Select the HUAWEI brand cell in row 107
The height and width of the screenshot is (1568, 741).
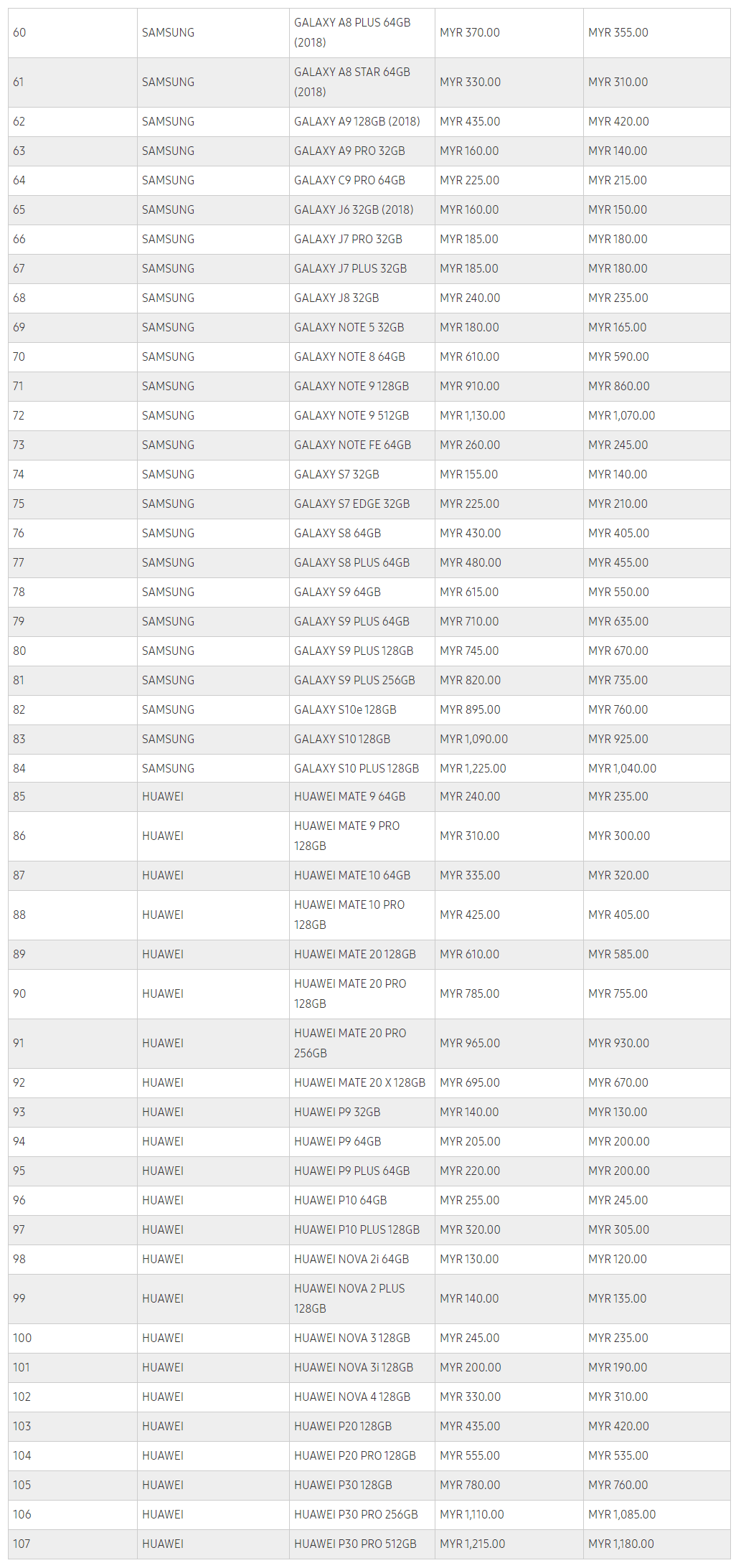click(x=163, y=1544)
